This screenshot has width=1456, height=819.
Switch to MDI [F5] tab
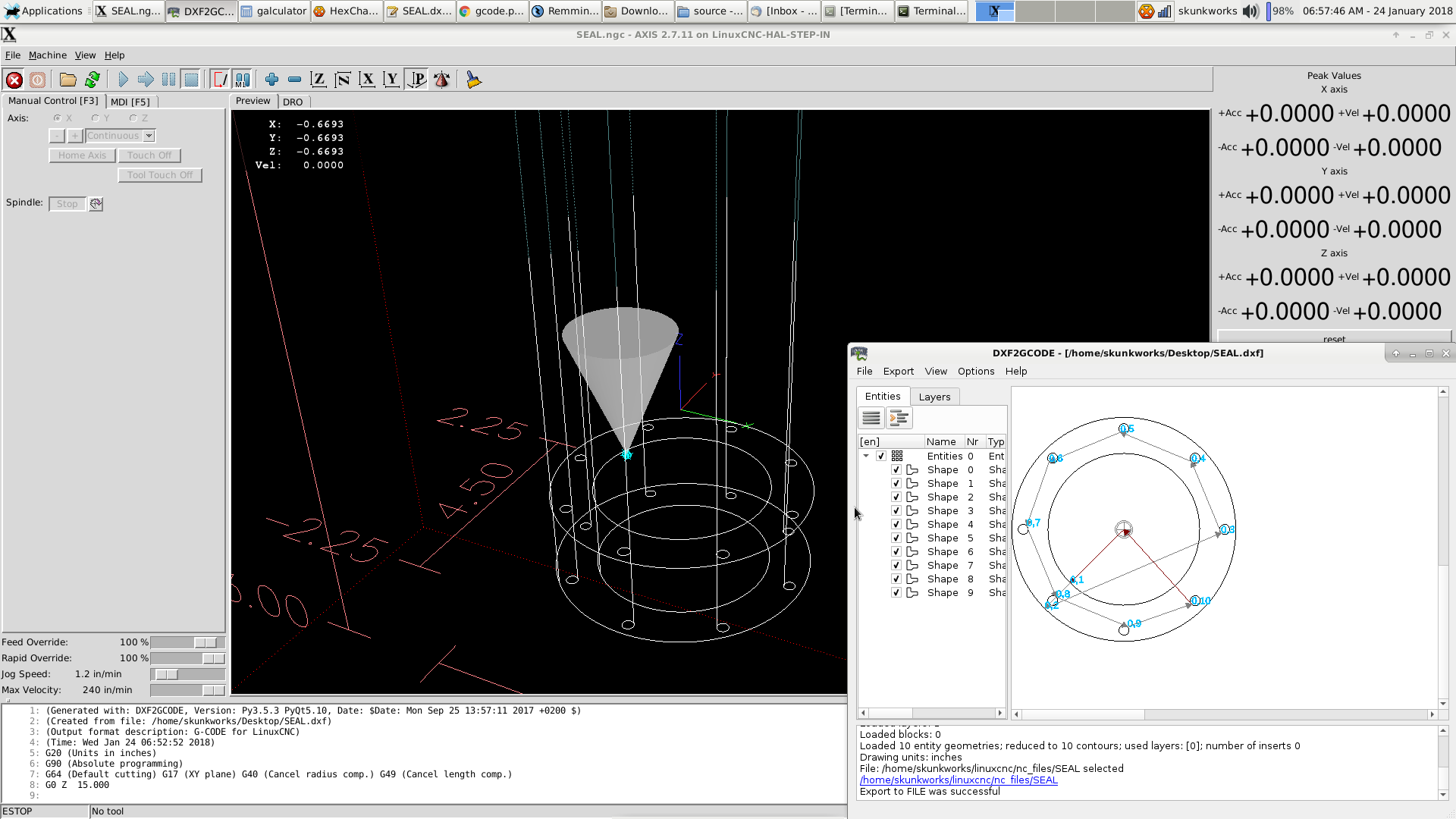(x=130, y=102)
